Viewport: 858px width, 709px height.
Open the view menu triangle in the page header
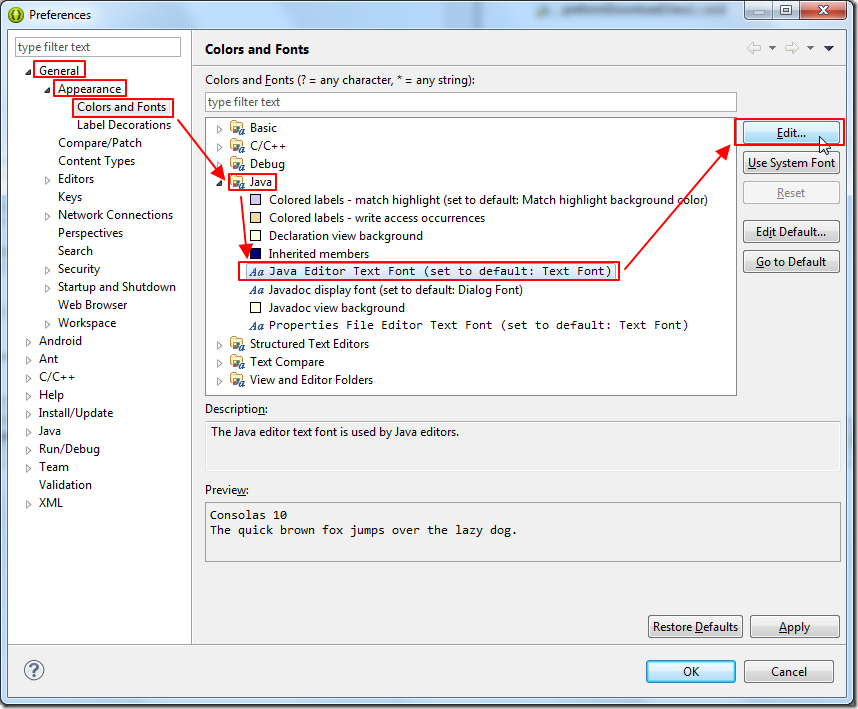coord(829,48)
